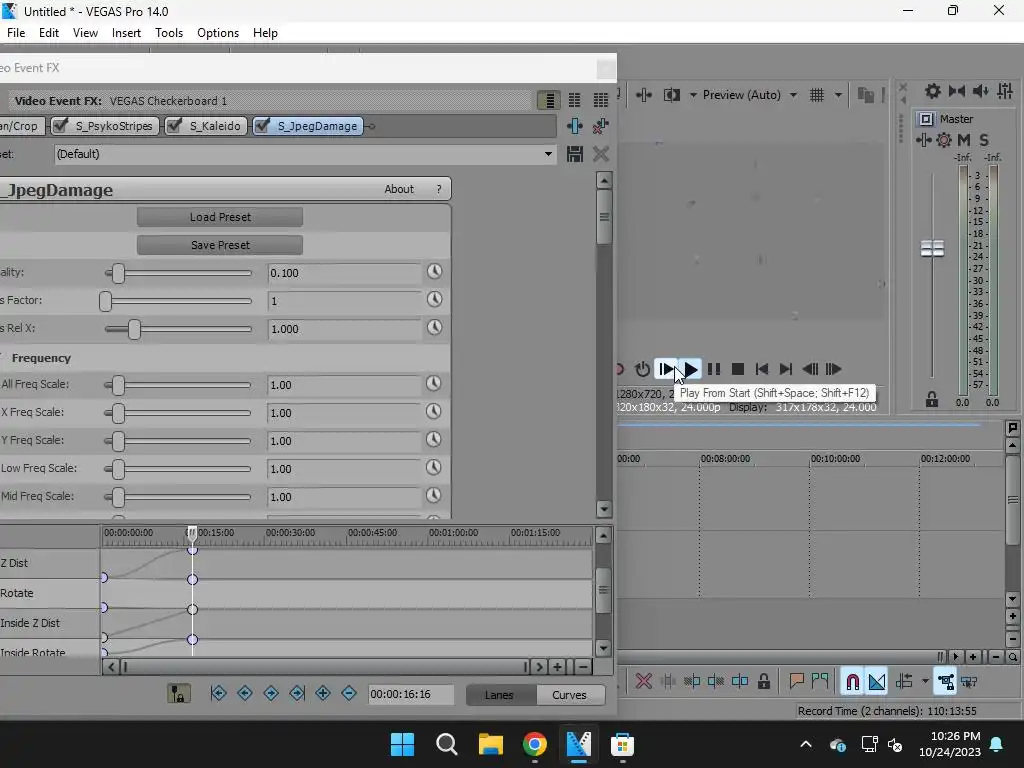
Task: Open the plug-in chain editor icon
Action: 575,126
